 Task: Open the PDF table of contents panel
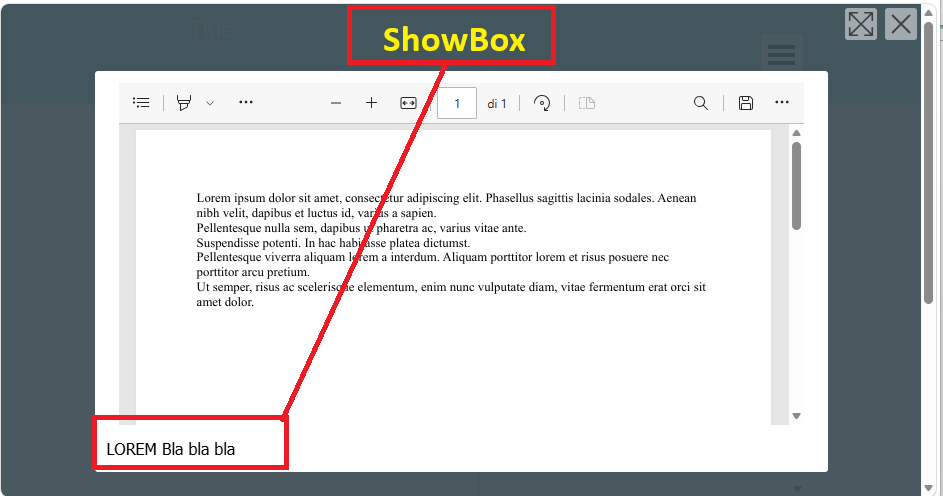142,103
